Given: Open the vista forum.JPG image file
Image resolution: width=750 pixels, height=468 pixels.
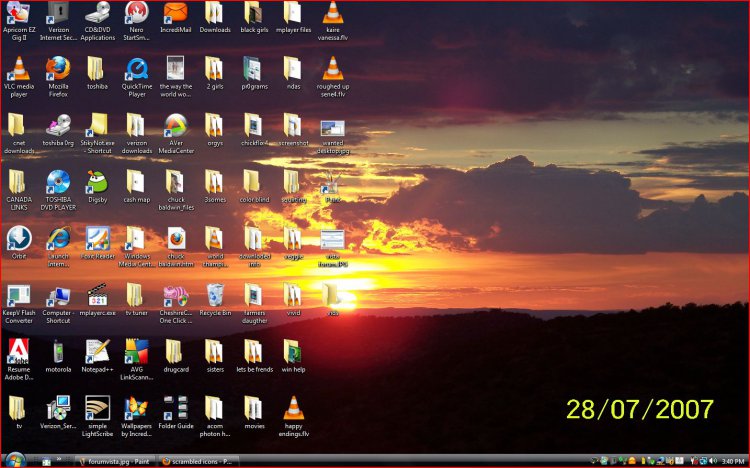Looking at the screenshot, I should tap(333, 248).
